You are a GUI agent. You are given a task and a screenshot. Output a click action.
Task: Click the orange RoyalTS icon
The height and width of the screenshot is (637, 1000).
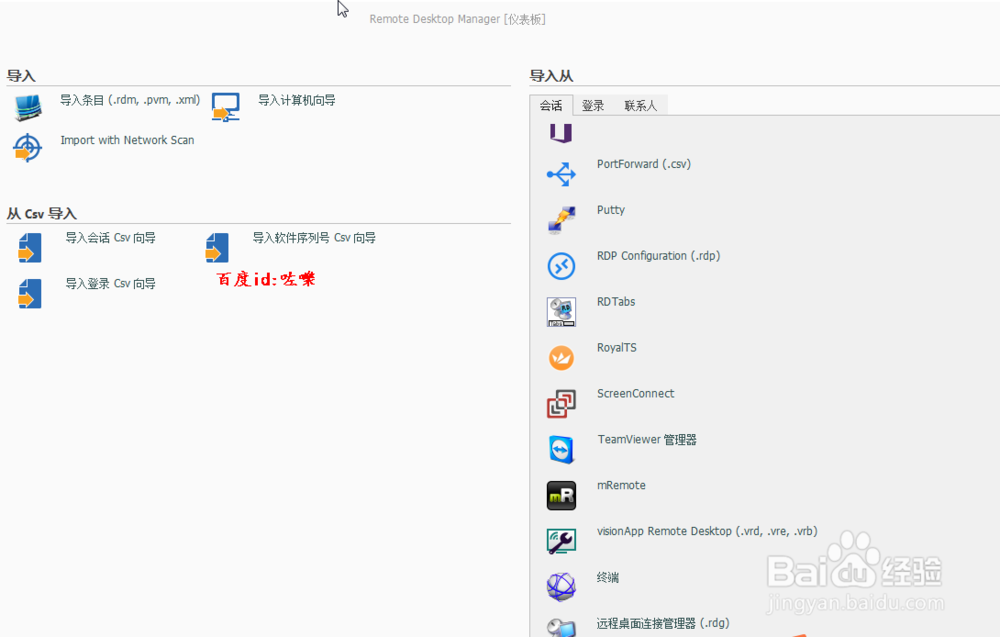click(561, 358)
